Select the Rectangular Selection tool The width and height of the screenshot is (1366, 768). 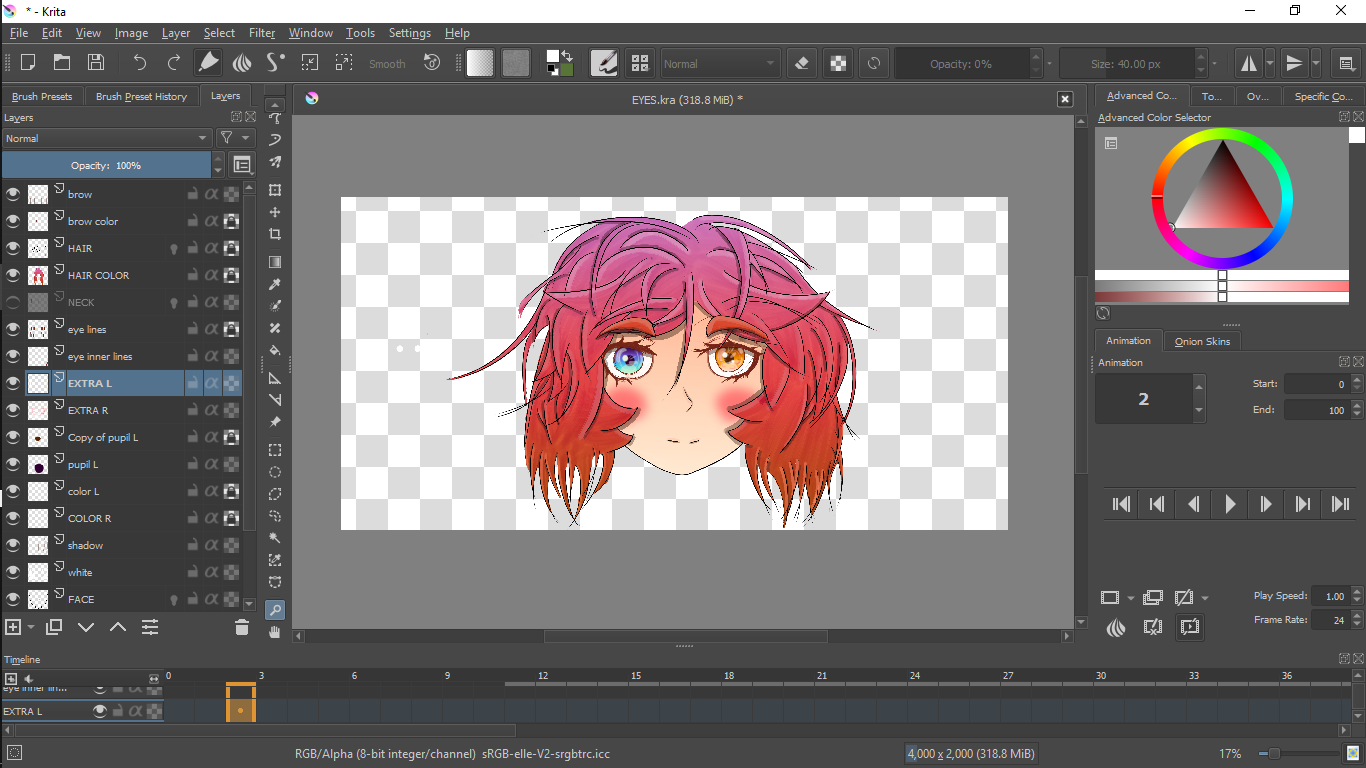click(275, 450)
